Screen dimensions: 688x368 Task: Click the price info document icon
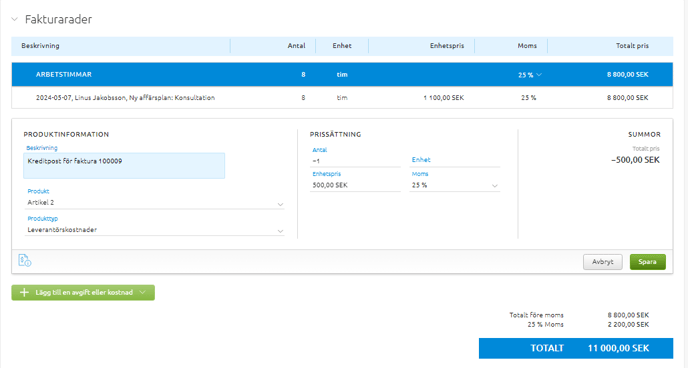[25, 261]
